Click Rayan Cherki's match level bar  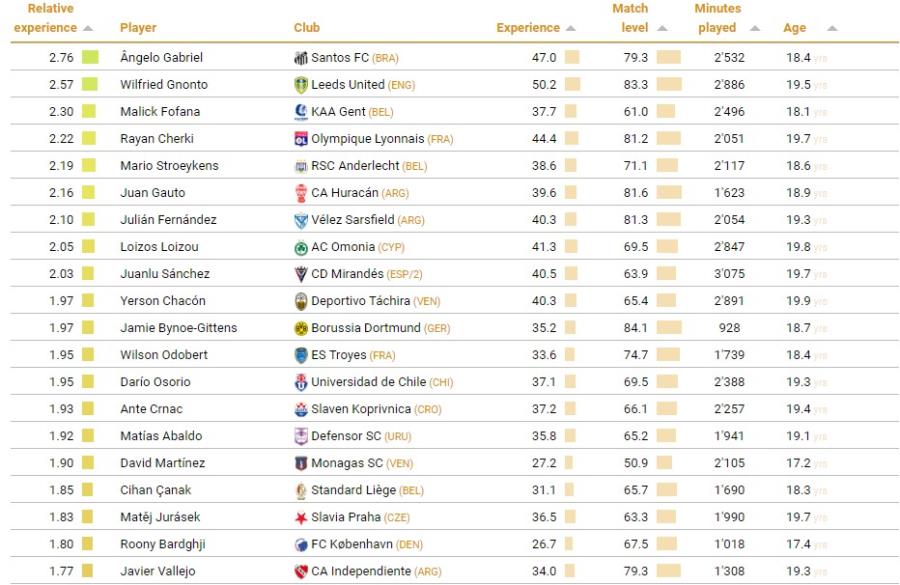tap(668, 139)
